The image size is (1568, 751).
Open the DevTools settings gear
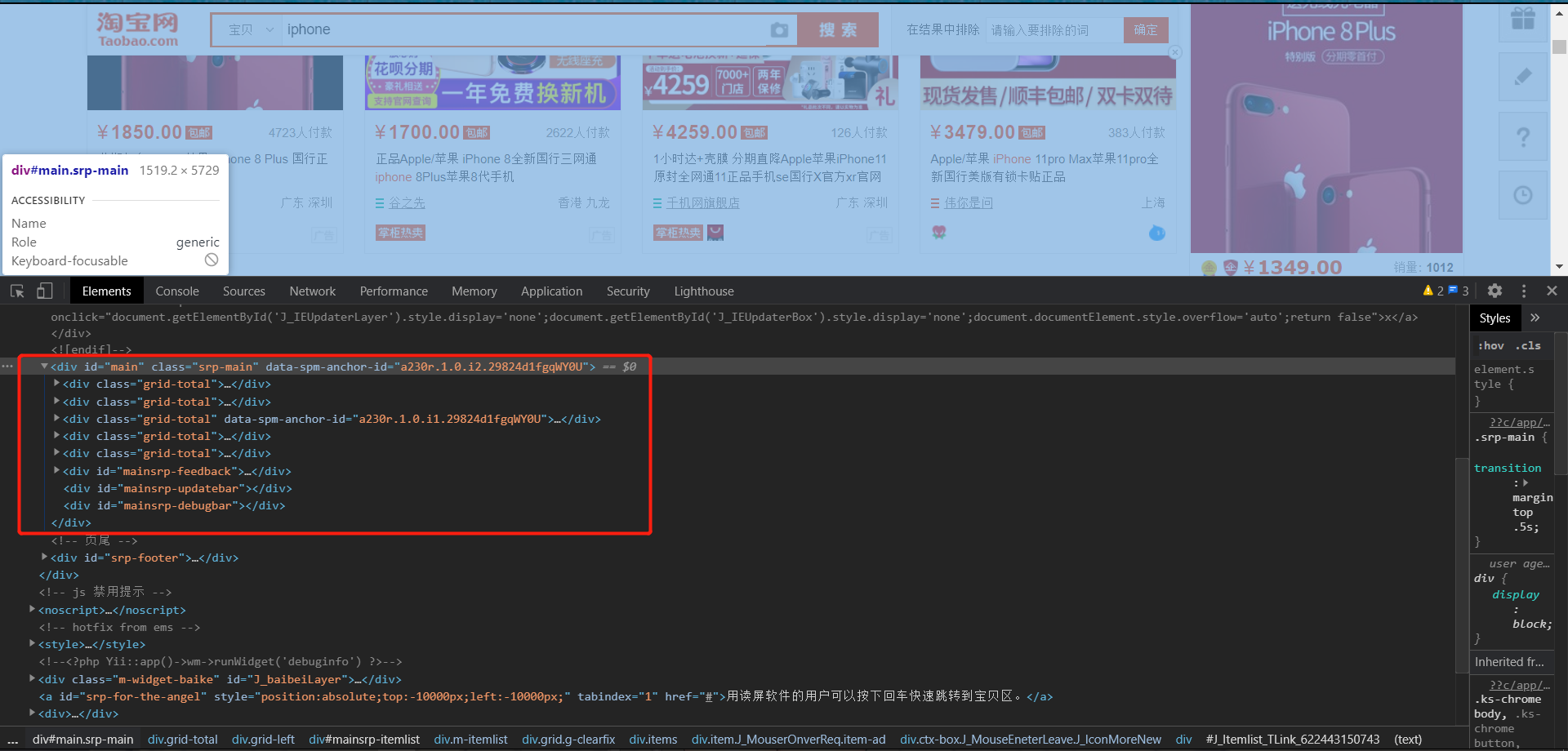coord(1494,291)
